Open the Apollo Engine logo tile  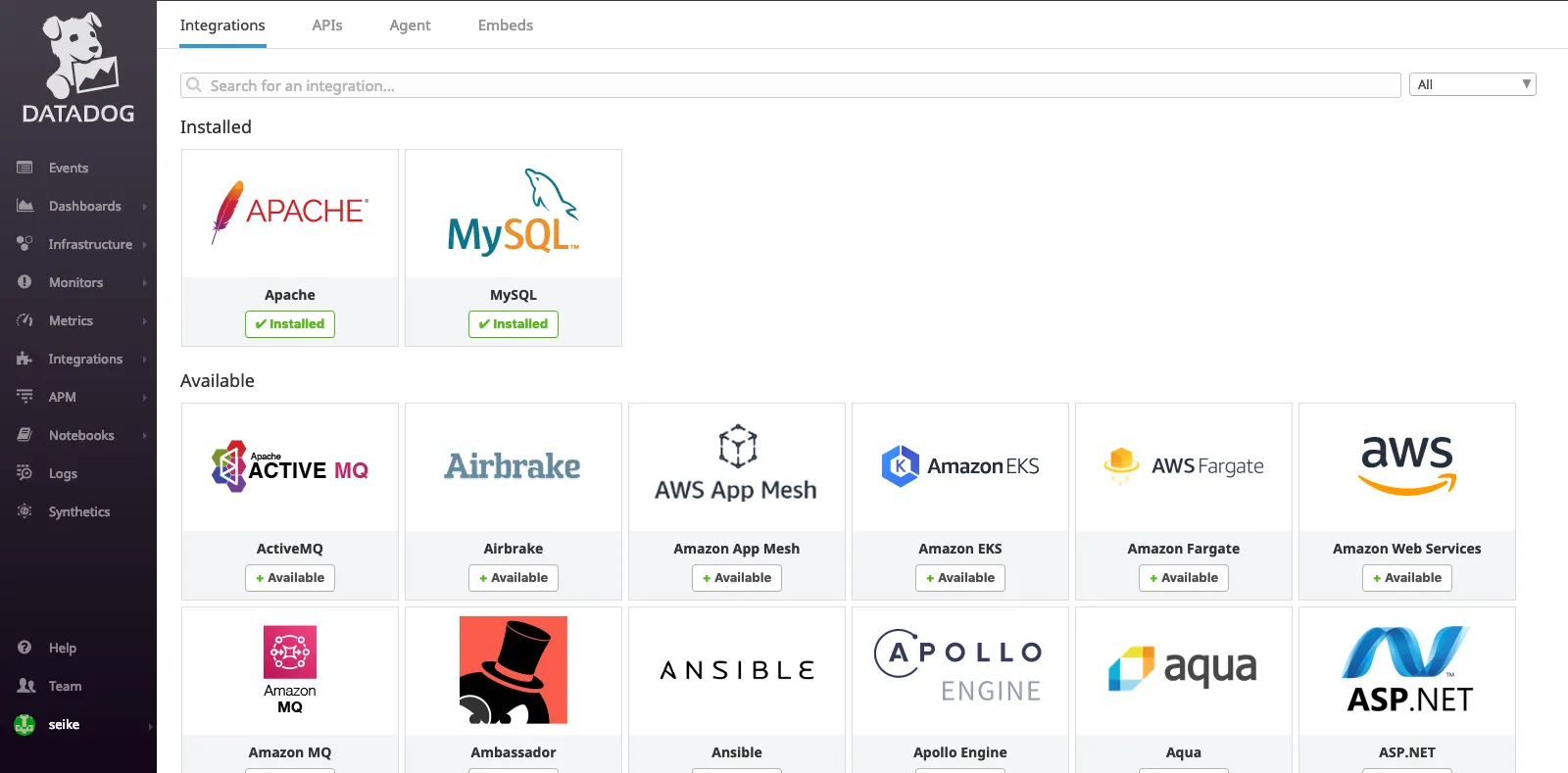pos(960,671)
